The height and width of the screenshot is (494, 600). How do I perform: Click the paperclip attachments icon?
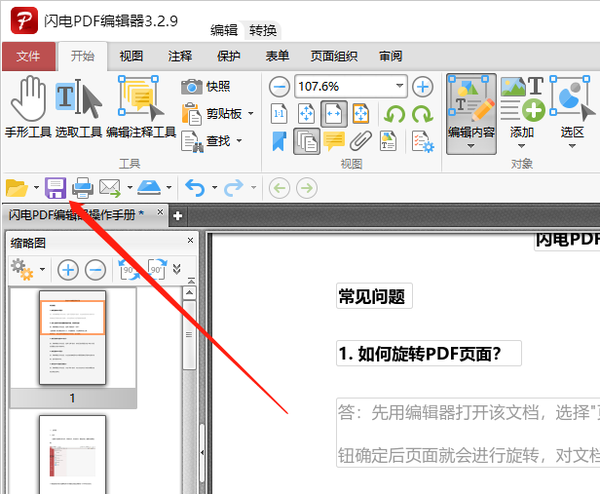362,141
